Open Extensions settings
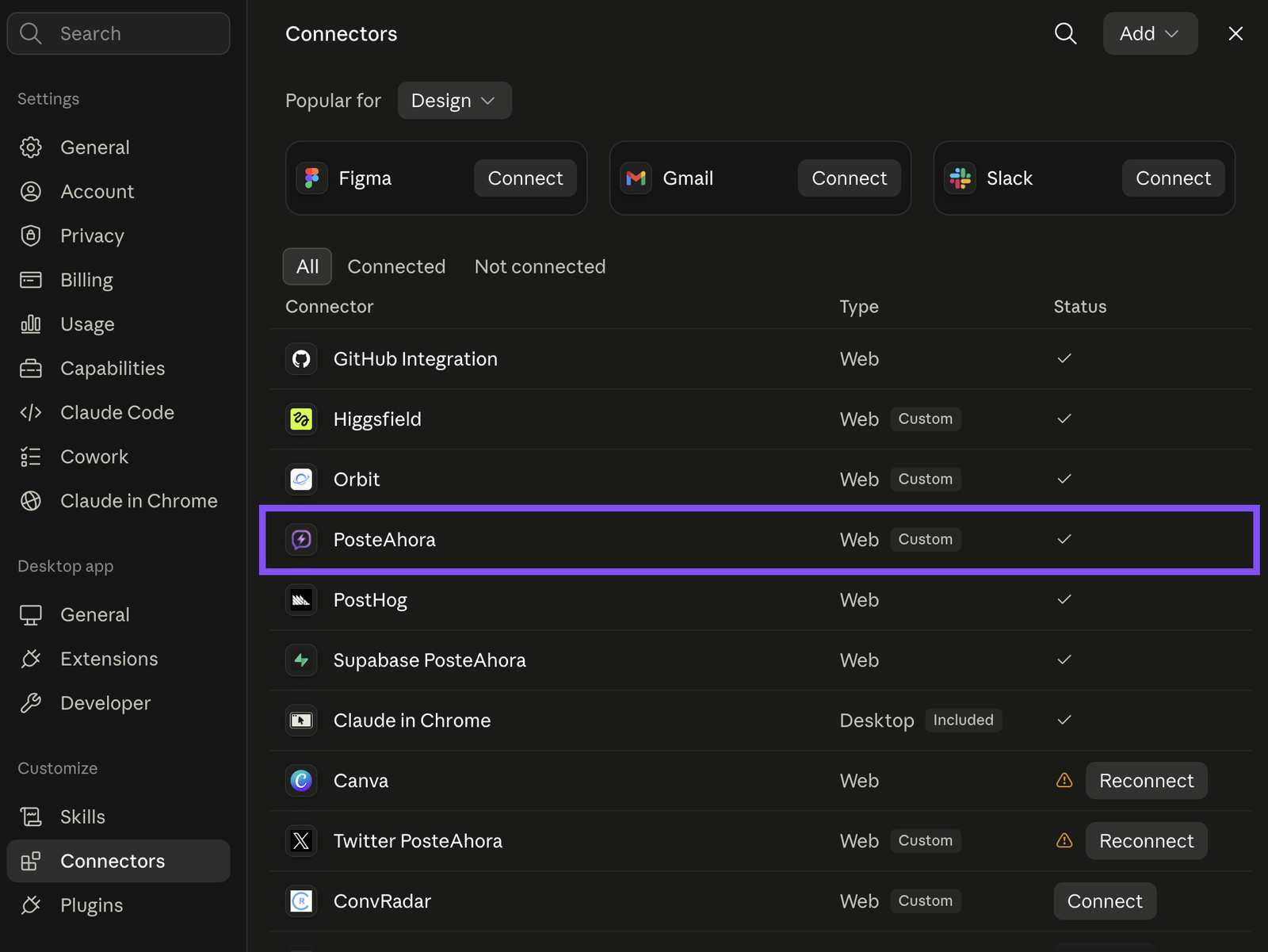 click(118, 659)
